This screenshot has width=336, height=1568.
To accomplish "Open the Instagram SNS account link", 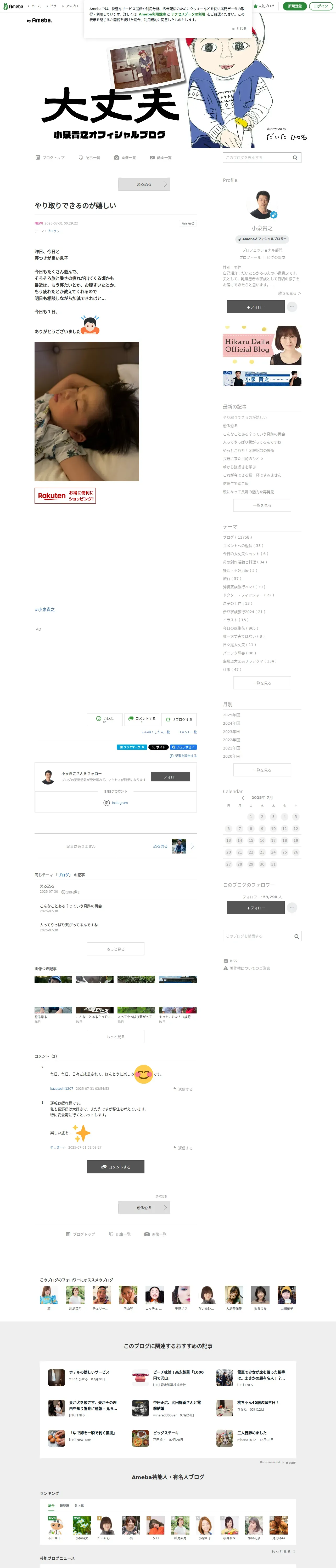I will (x=116, y=803).
